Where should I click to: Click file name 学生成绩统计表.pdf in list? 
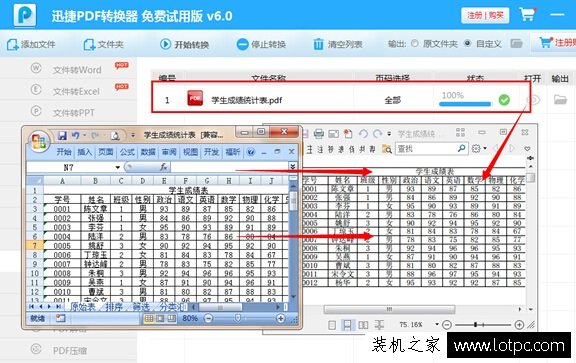[246, 100]
